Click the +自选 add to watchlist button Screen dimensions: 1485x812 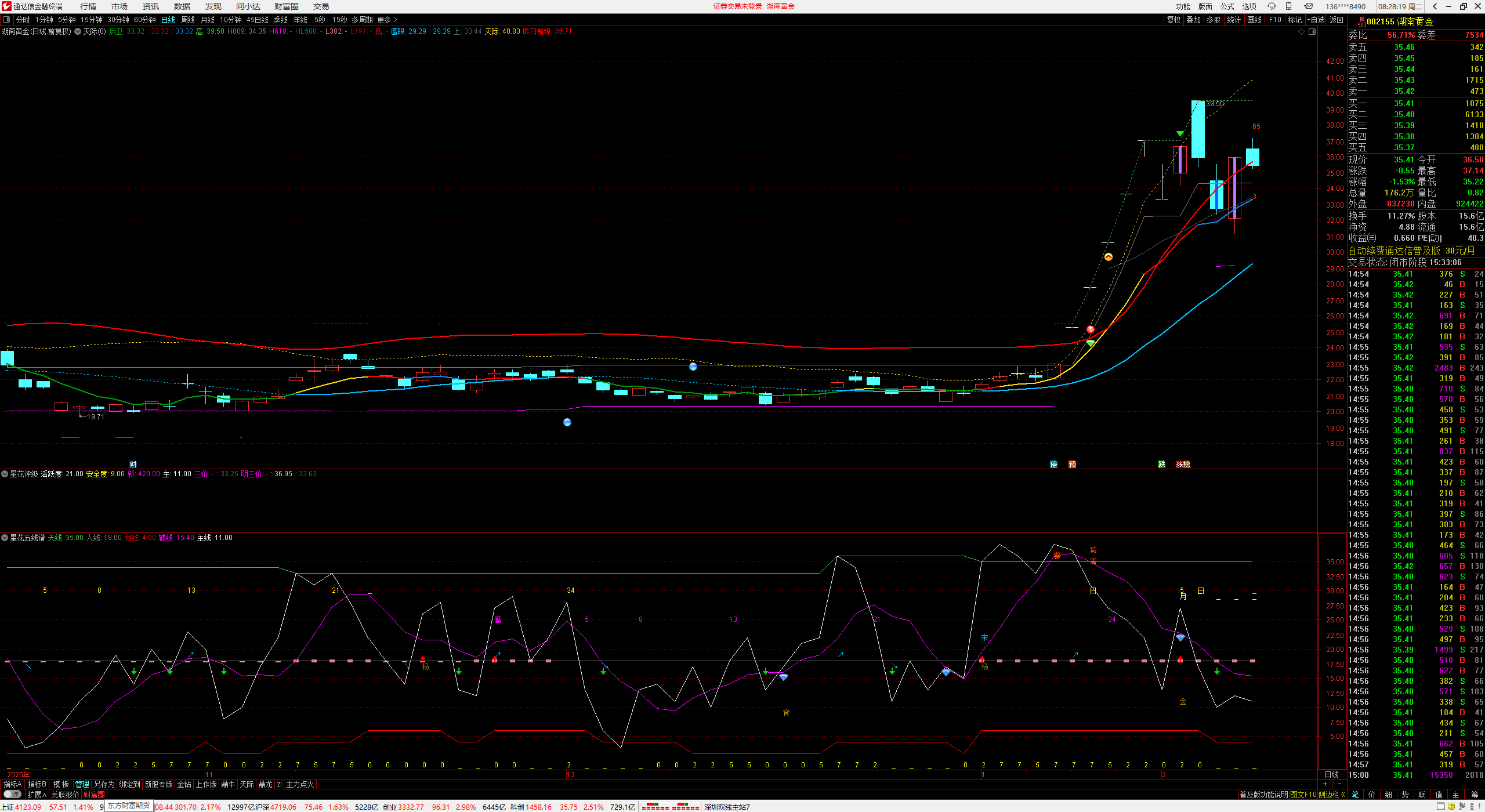coord(1316,20)
